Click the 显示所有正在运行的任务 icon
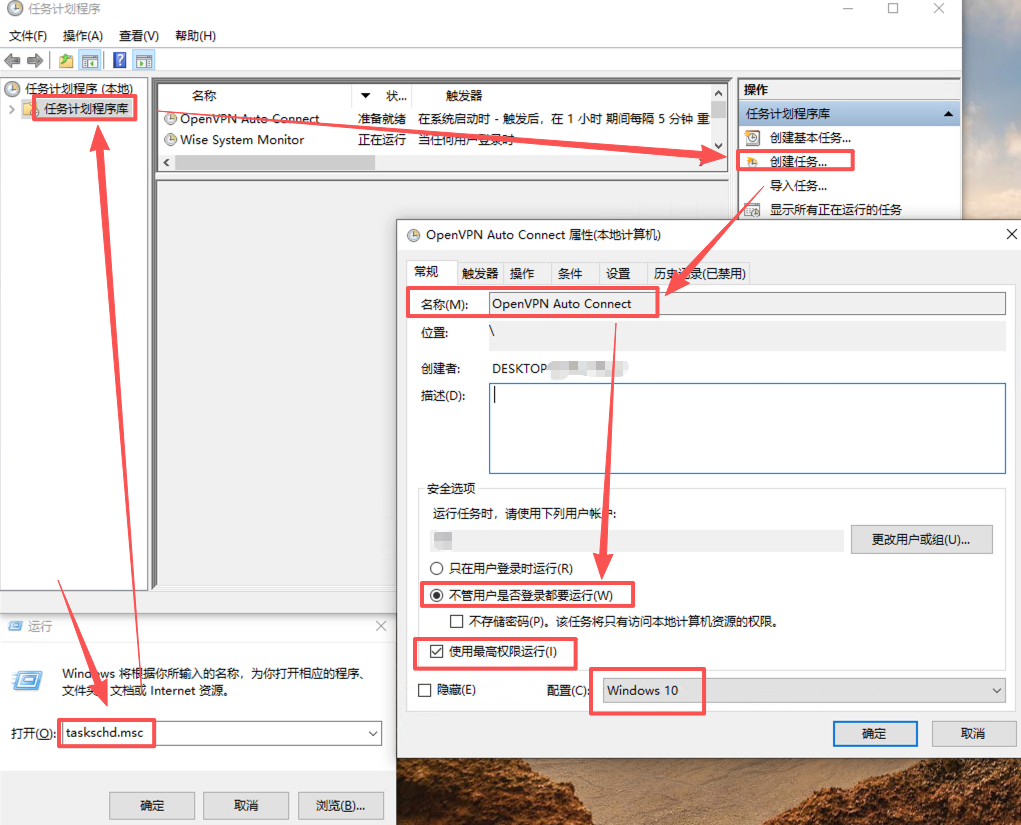Screen dimensions: 1021x825 pyautogui.click(x=753, y=210)
